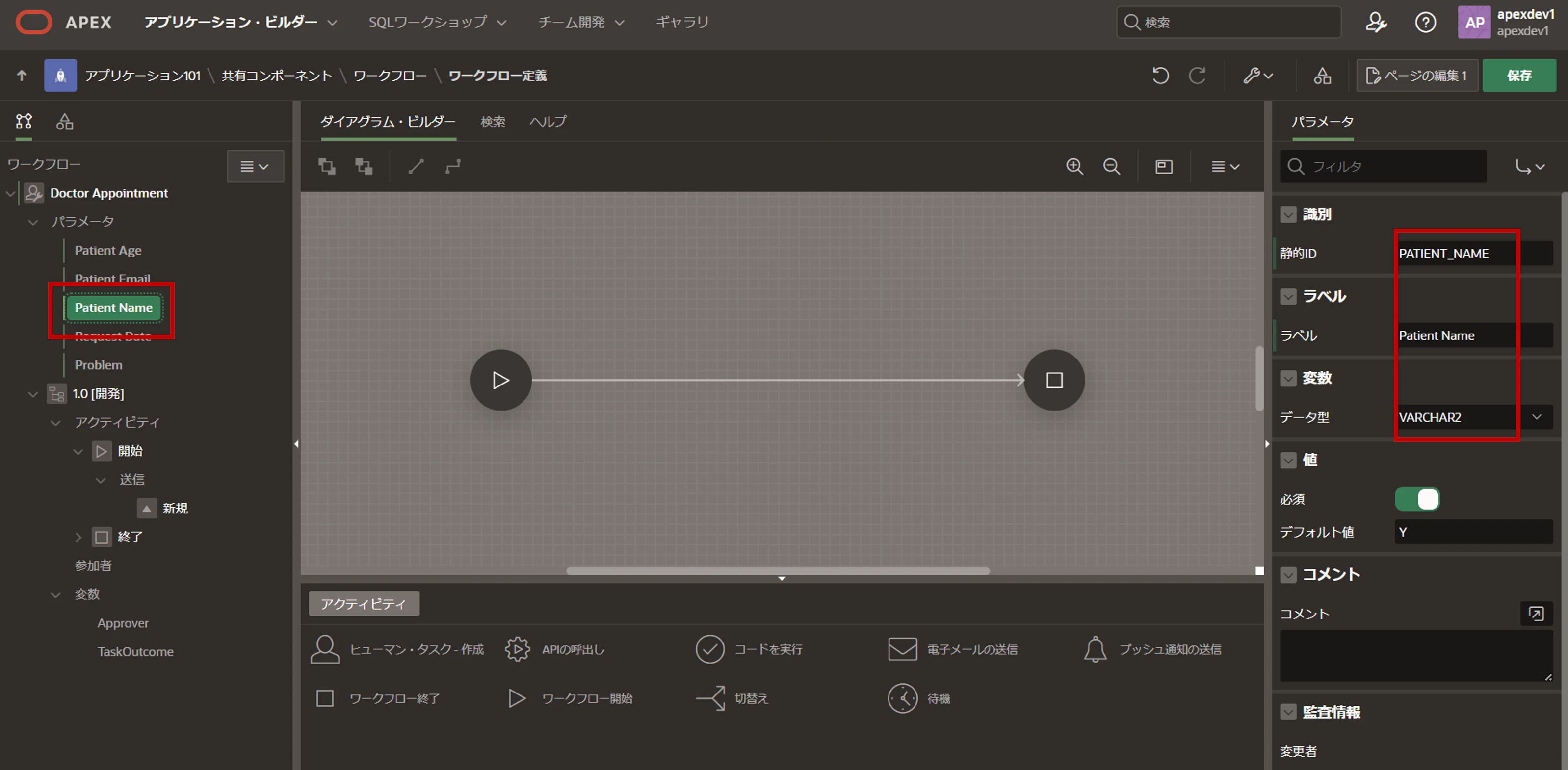Image resolution: width=1568 pixels, height=770 pixels.
Task: Click the ページの編集 1 button
Action: tap(1416, 76)
